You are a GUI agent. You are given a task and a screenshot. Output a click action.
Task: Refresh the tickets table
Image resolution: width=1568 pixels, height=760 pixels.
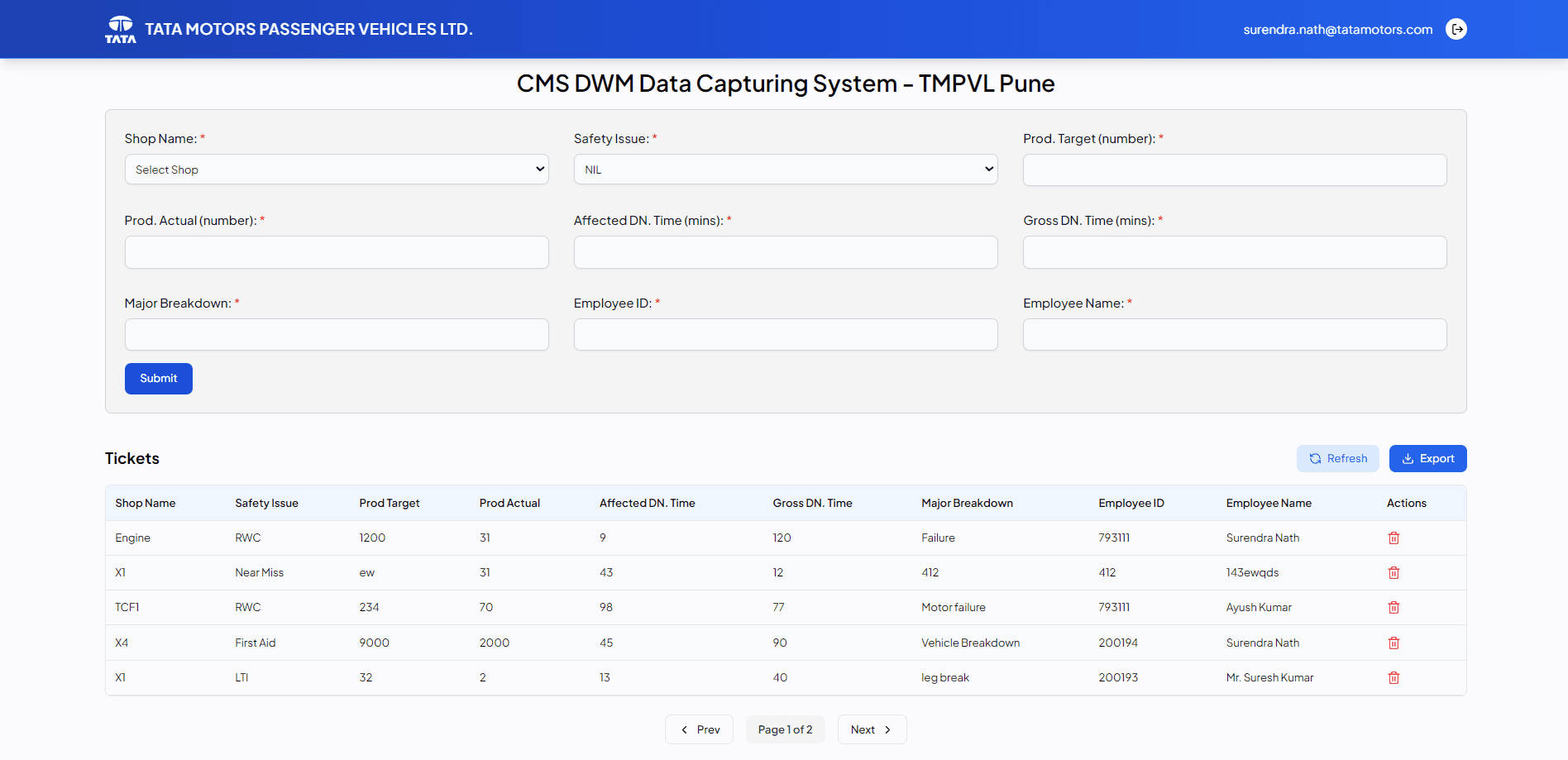pyautogui.click(x=1337, y=458)
